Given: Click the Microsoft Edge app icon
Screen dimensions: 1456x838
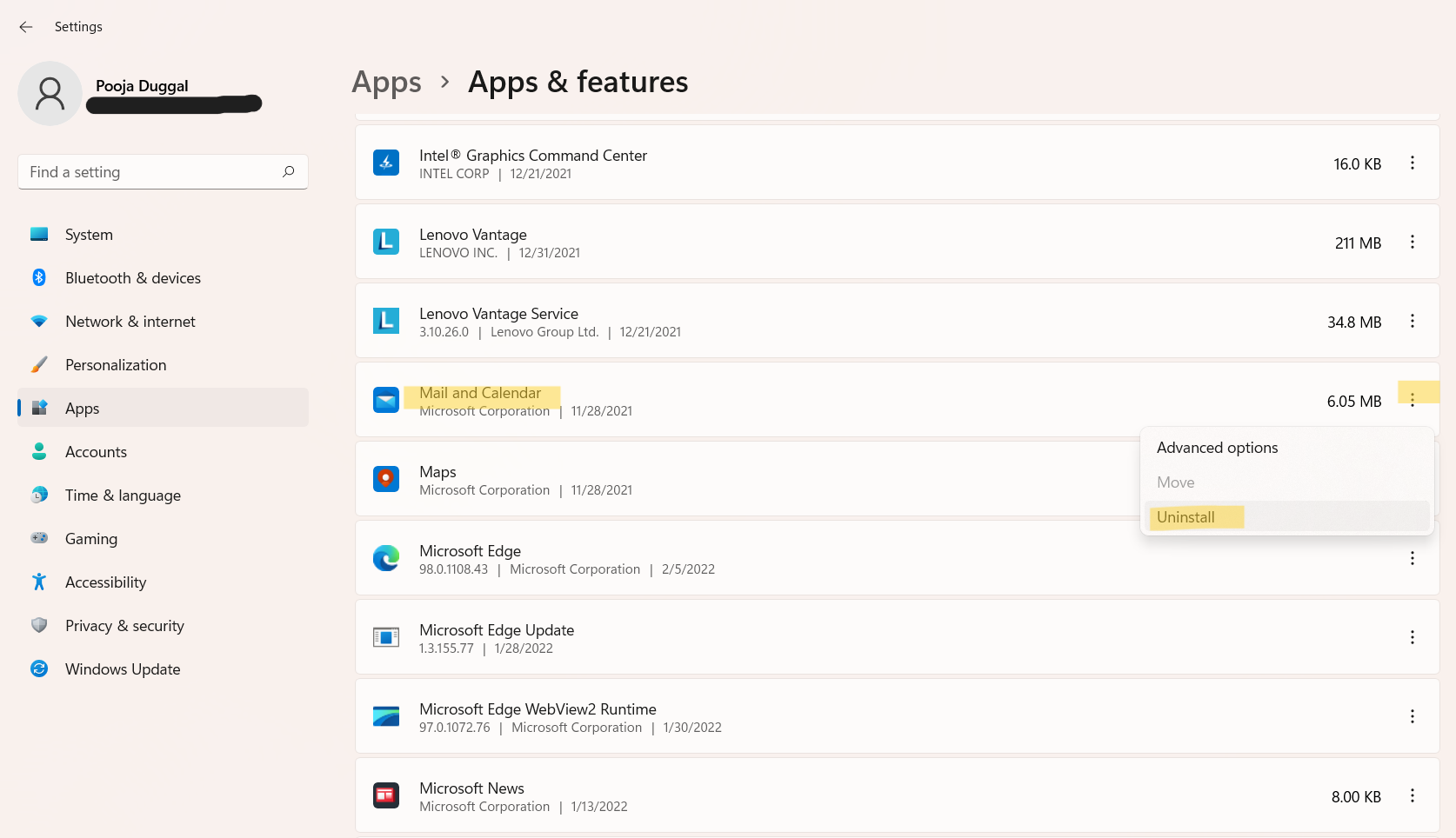Looking at the screenshot, I should [x=386, y=558].
